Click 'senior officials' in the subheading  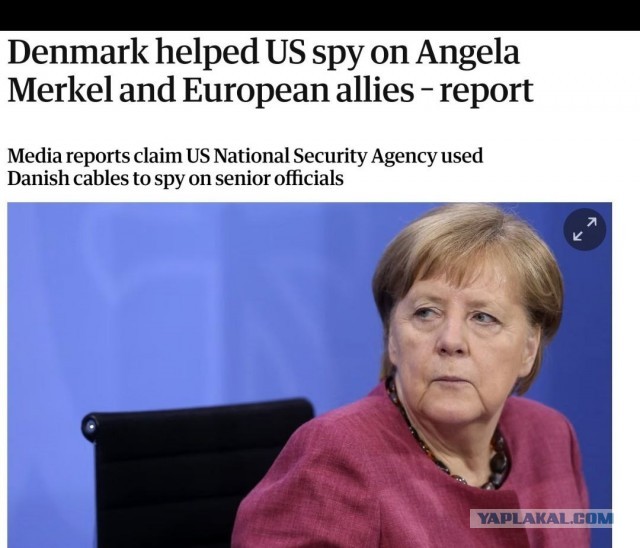coord(279,179)
